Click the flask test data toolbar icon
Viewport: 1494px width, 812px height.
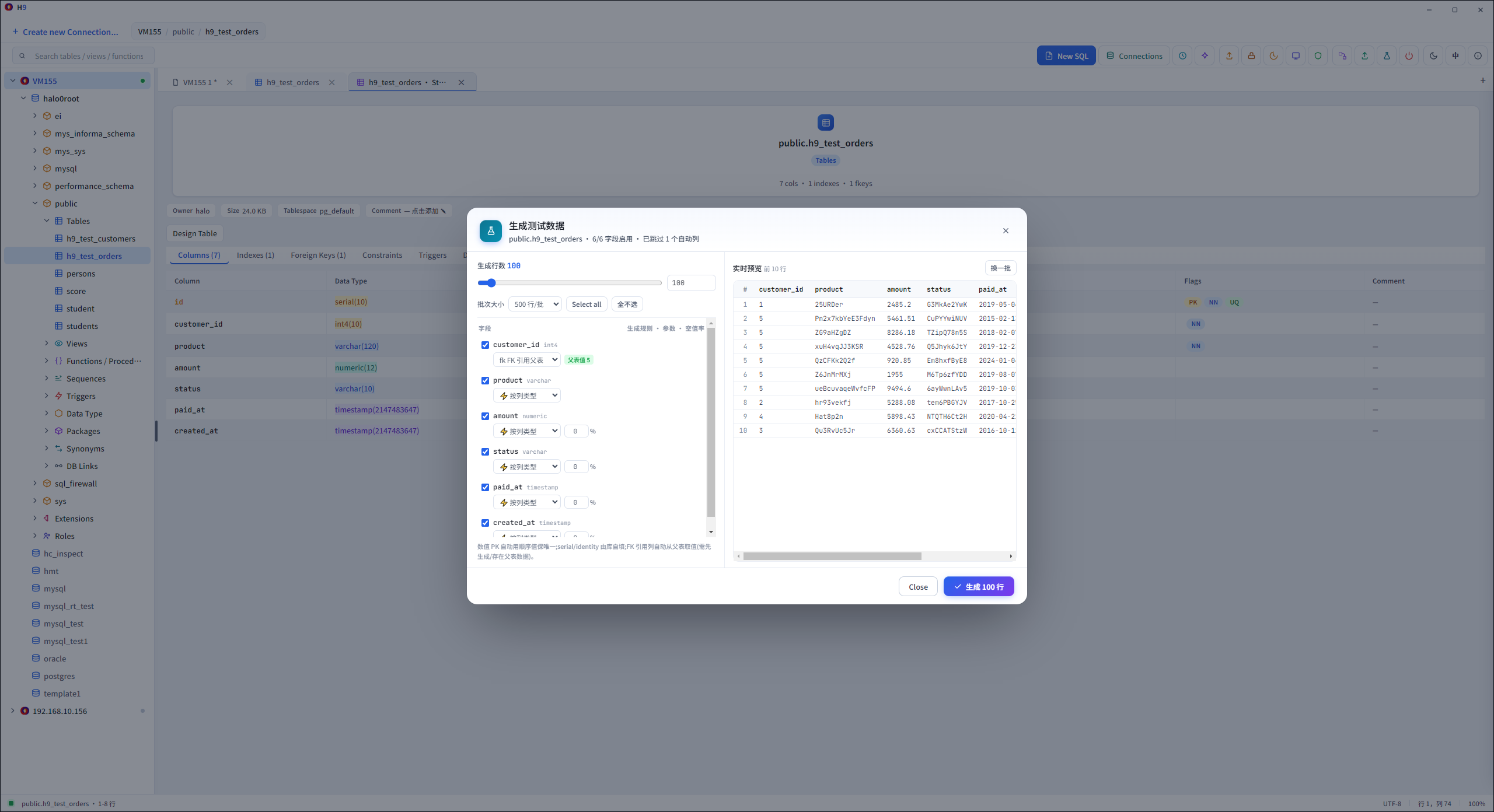(1387, 56)
